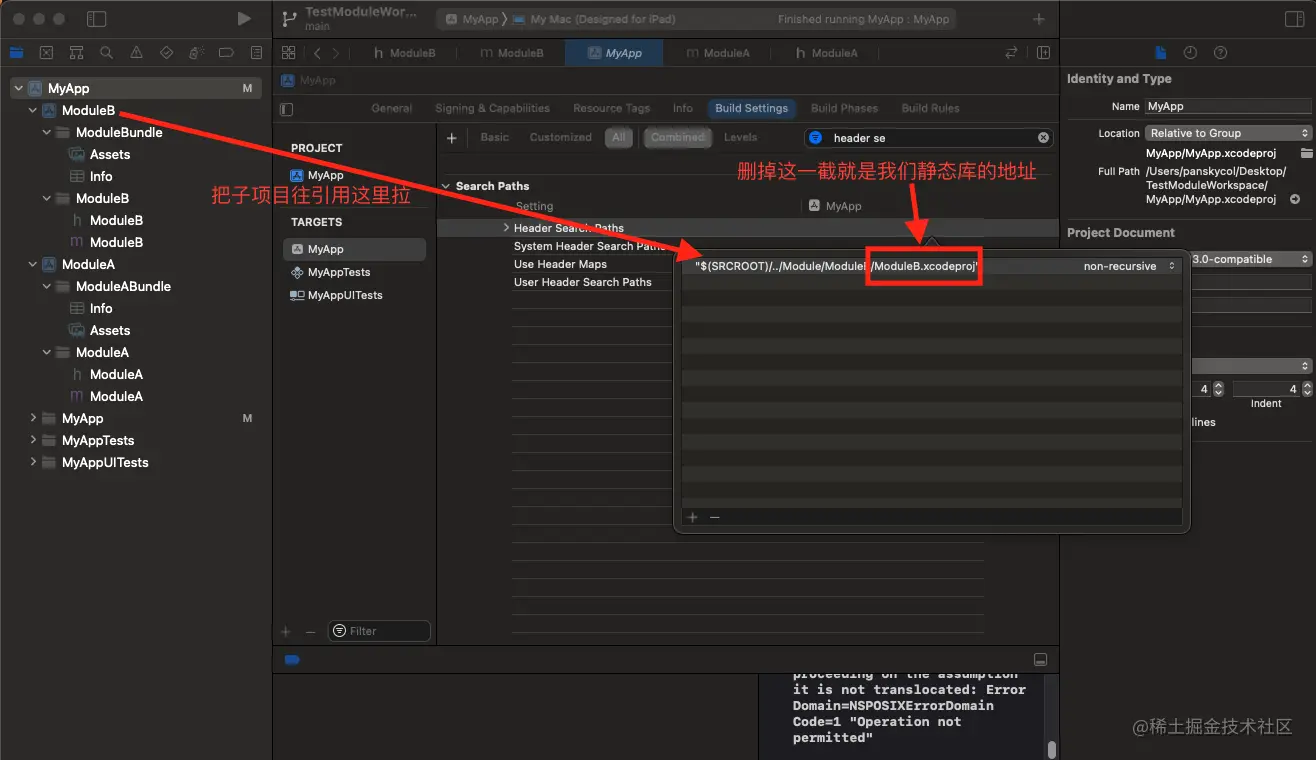Collapse the ModuleA project node
Screen dimensions: 1316x760
point(33,264)
